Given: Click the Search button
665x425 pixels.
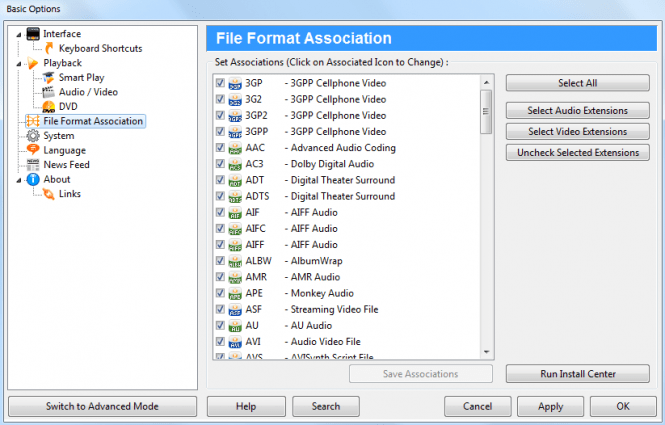Looking at the screenshot, I should (x=326, y=406).
